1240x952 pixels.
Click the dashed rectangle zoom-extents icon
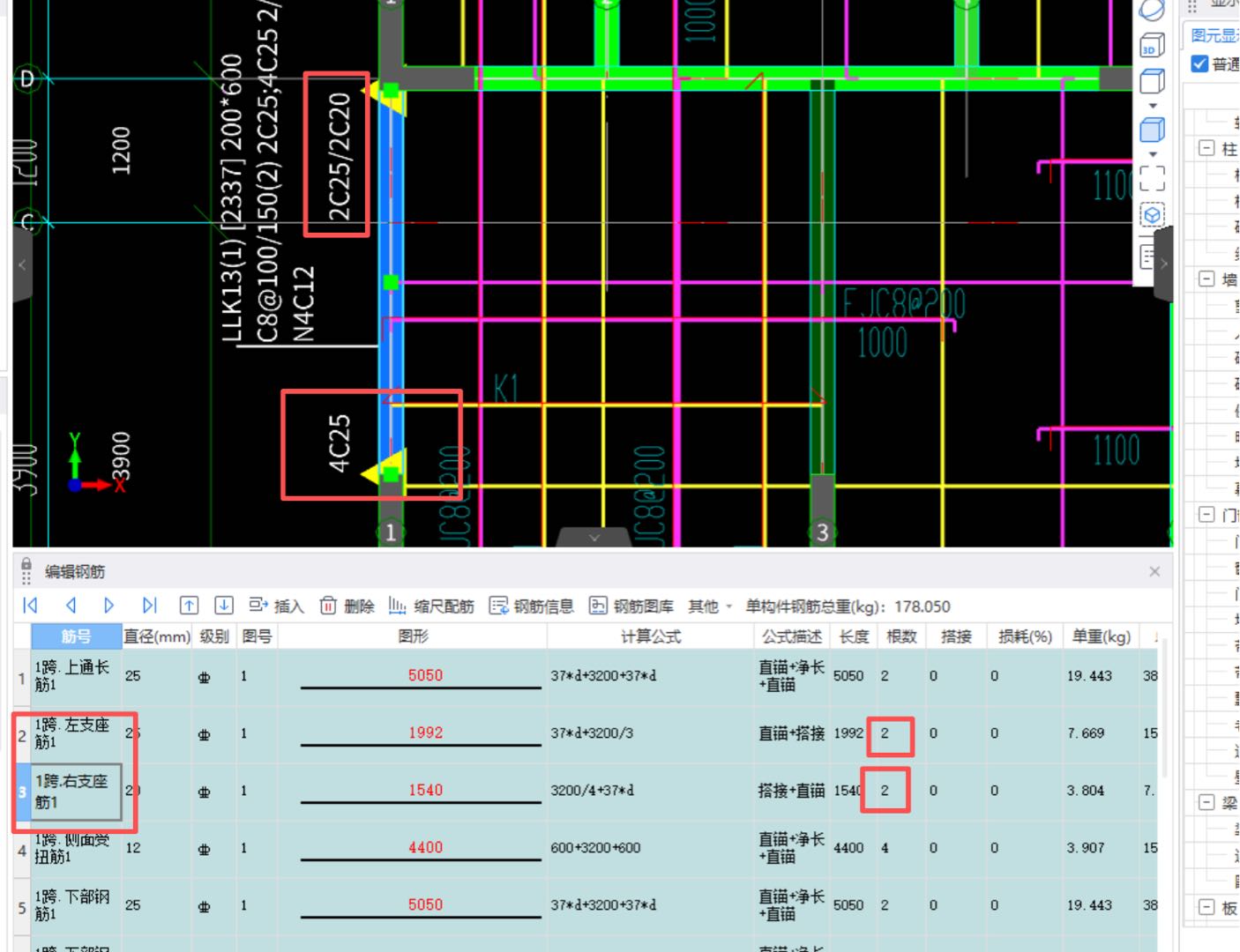coord(1152,179)
